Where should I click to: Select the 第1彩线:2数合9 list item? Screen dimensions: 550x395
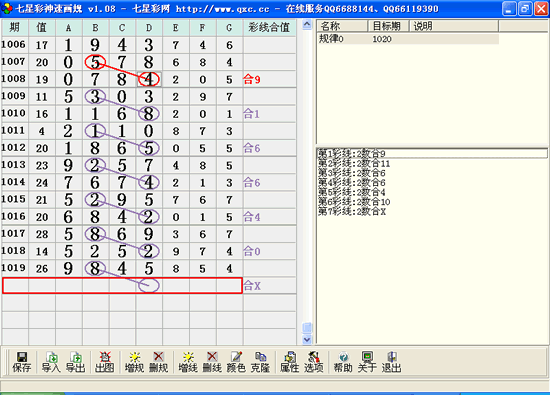tap(432, 154)
